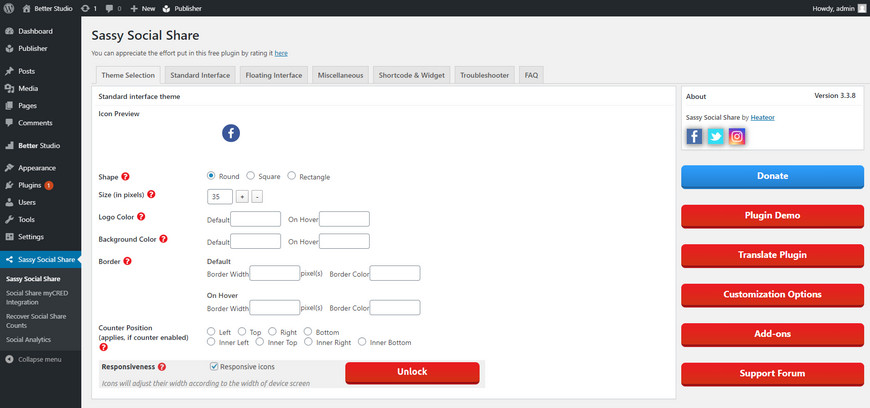Show help for the Border option
Image resolution: width=870 pixels, height=408 pixels.
click(127, 261)
